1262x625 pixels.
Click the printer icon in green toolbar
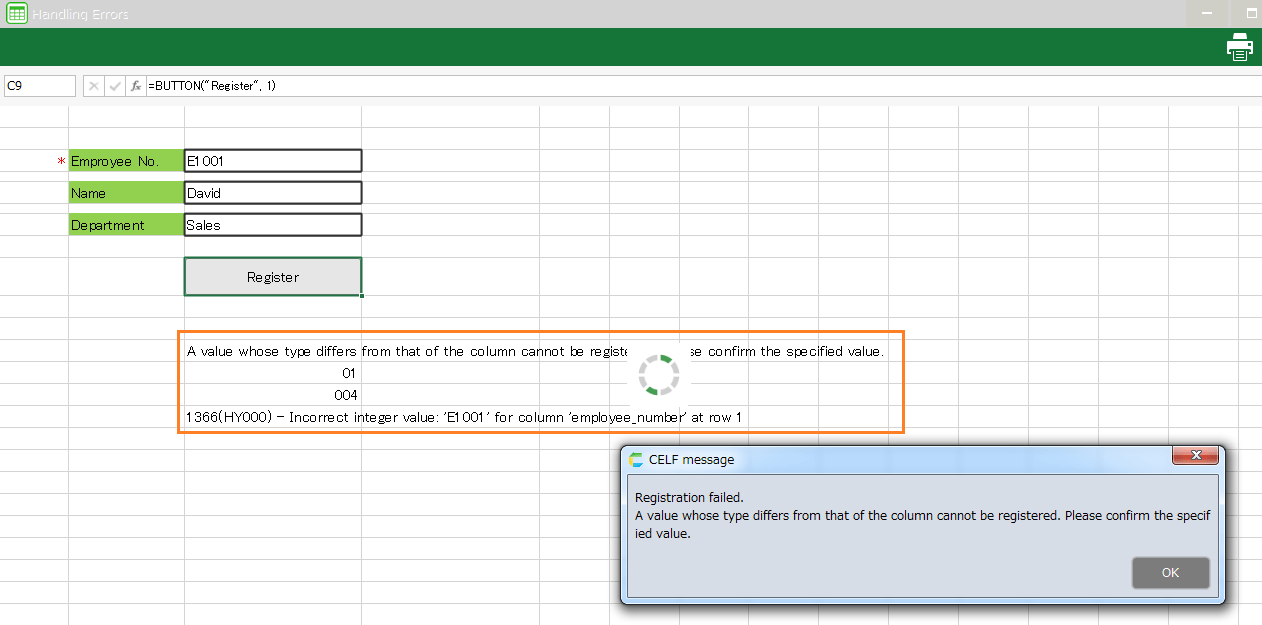tap(1240, 47)
